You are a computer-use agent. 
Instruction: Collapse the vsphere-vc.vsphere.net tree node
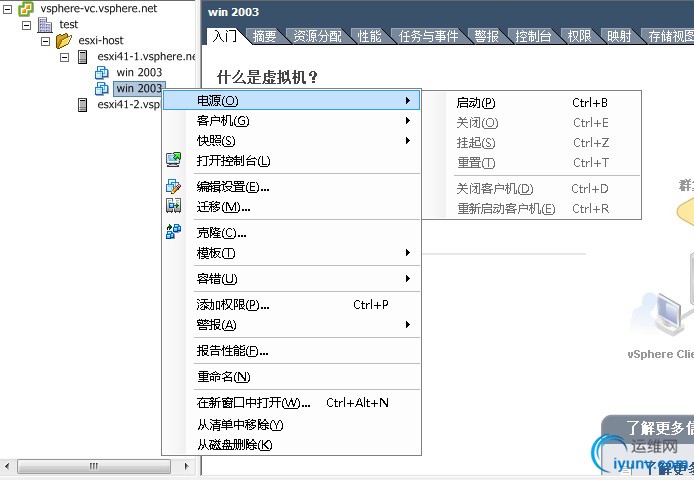[8, 8]
